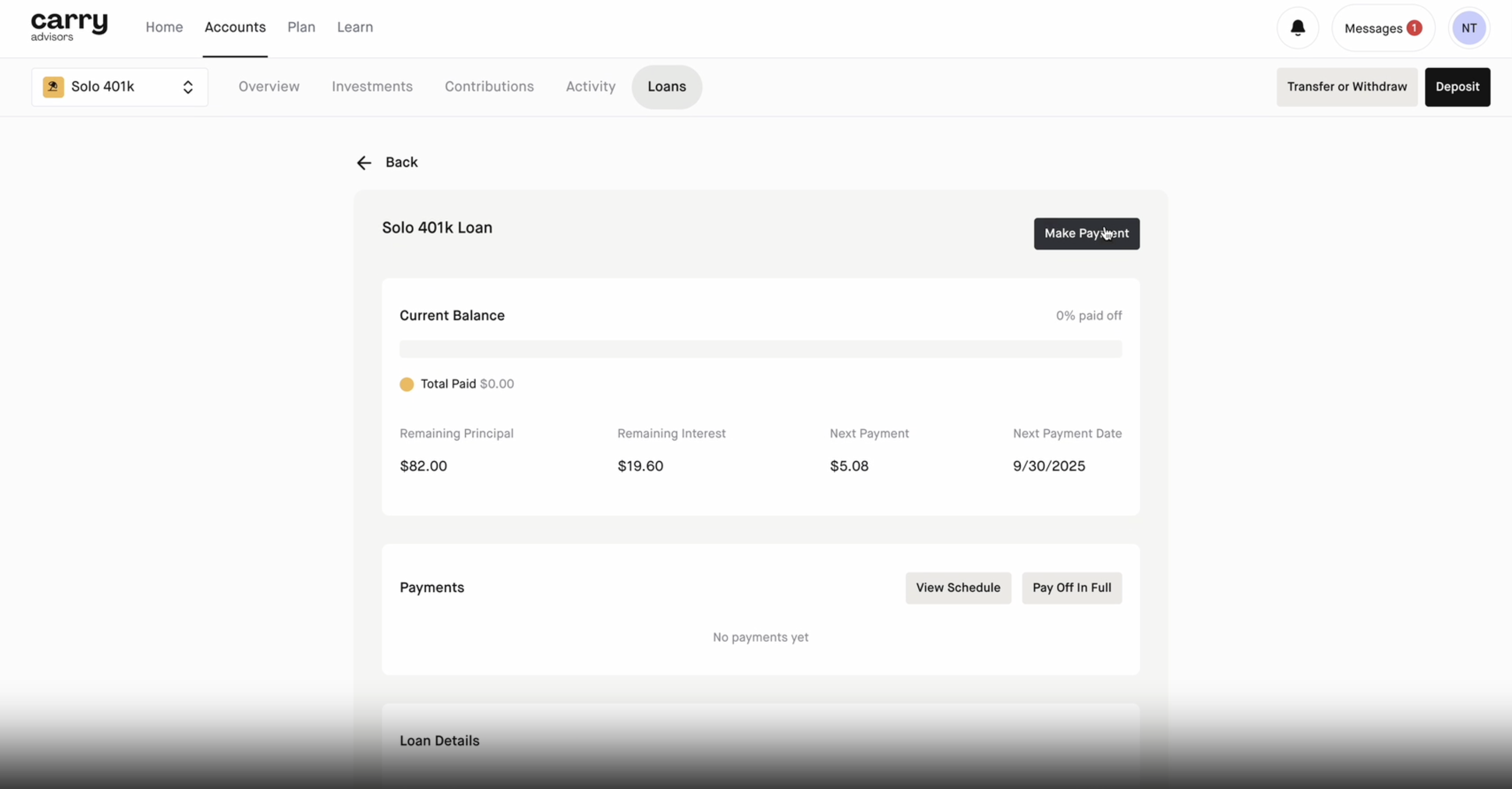This screenshot has width=1512, height=789.
Task: Click the Carry Advisors logo
Action: pos(69,27)
